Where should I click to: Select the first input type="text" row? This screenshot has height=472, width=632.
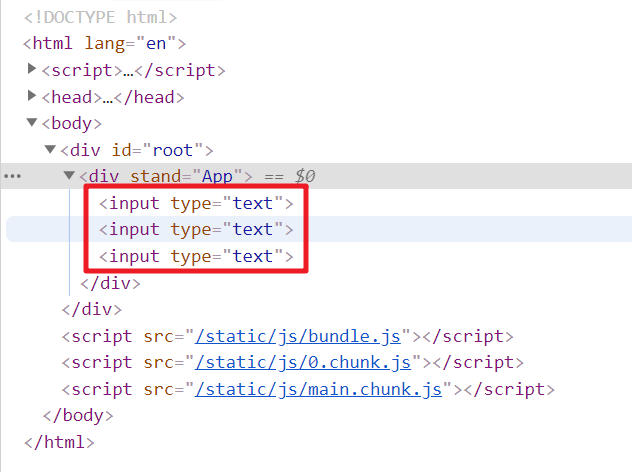pyautogui.click(x=196, y=203)
